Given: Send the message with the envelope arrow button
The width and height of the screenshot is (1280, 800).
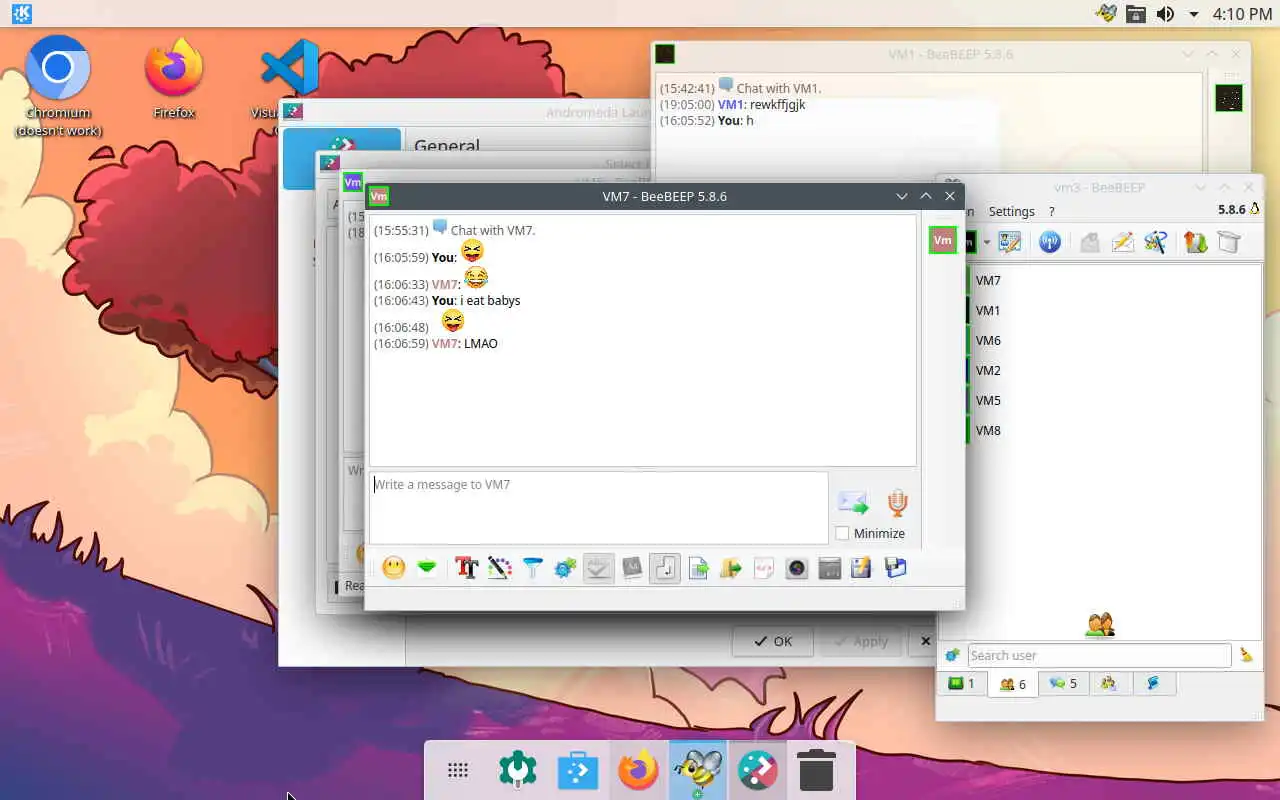Looking at the screenshot, I should tap(853, 503).
